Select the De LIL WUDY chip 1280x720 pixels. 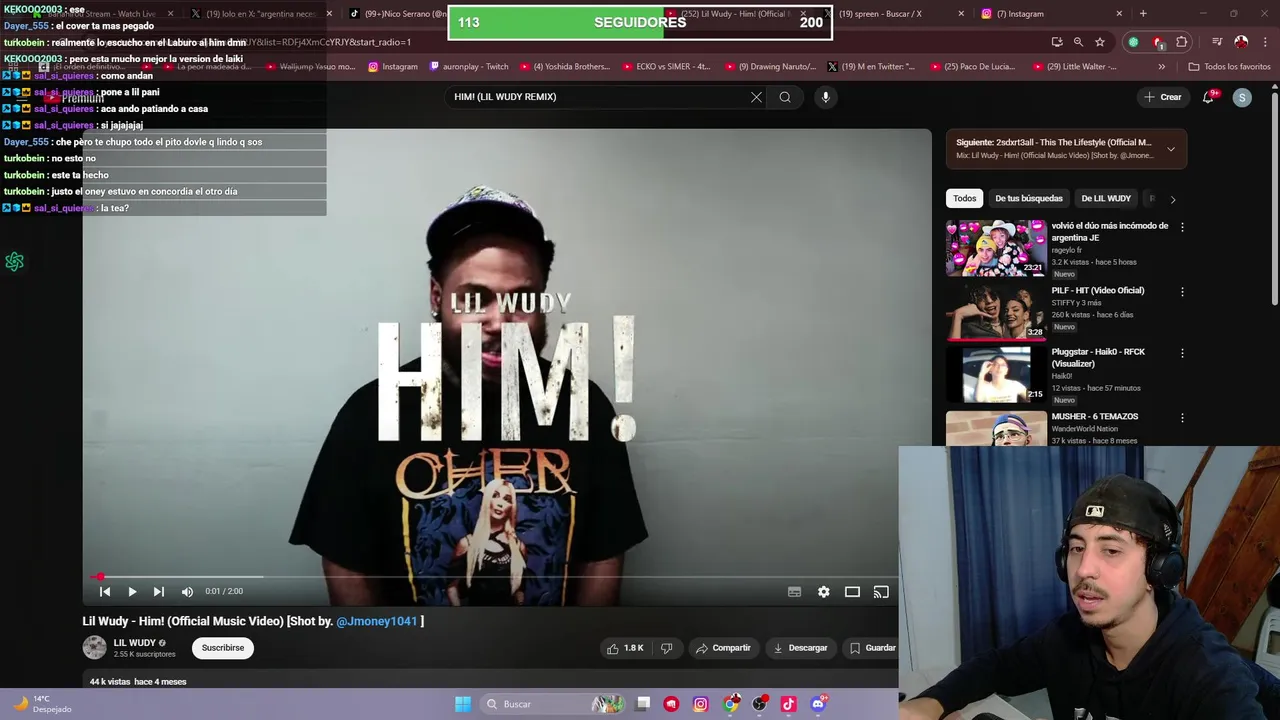(1106, 198)
